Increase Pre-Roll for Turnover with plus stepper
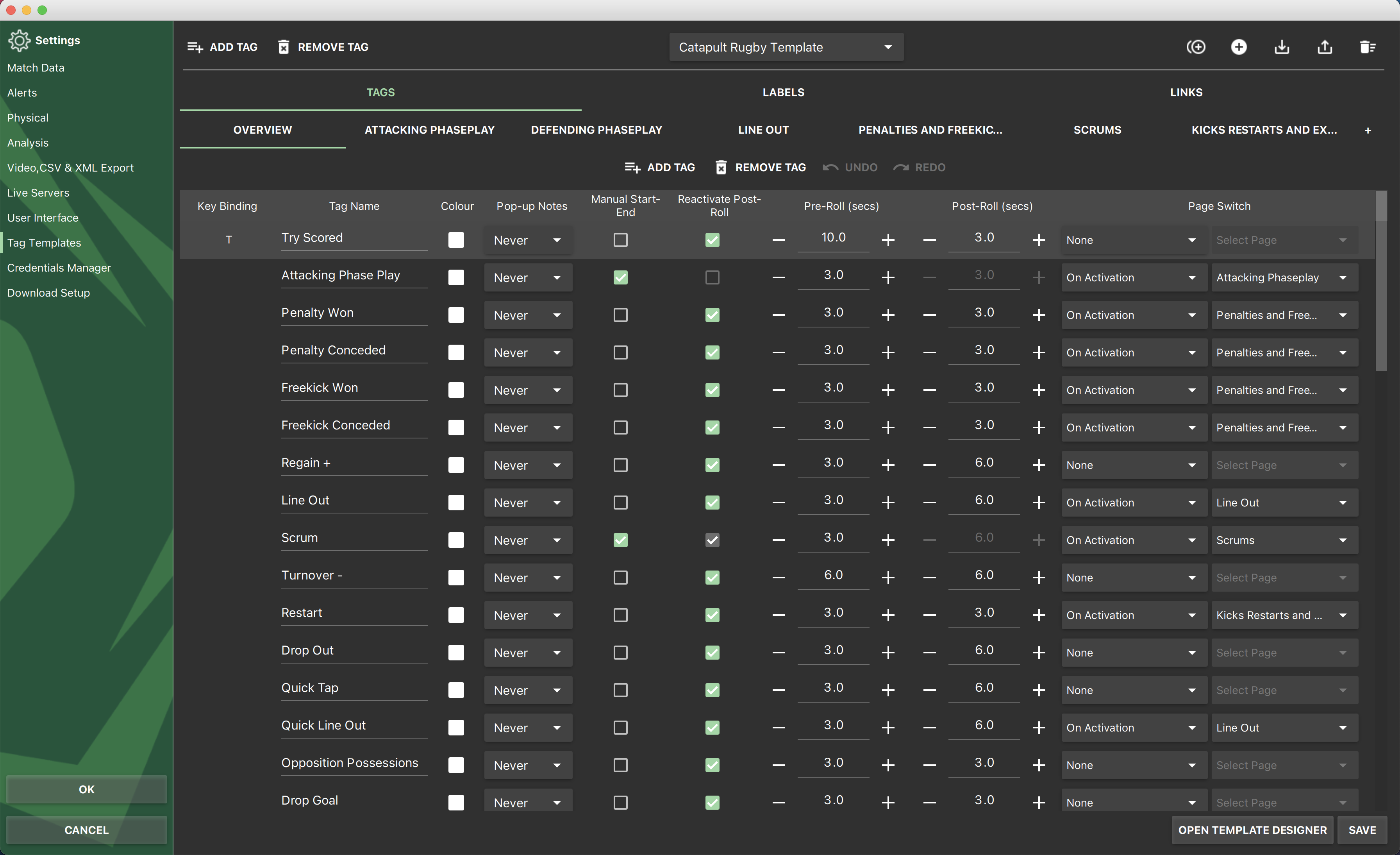1400x855 pixels. coord(888,578)
